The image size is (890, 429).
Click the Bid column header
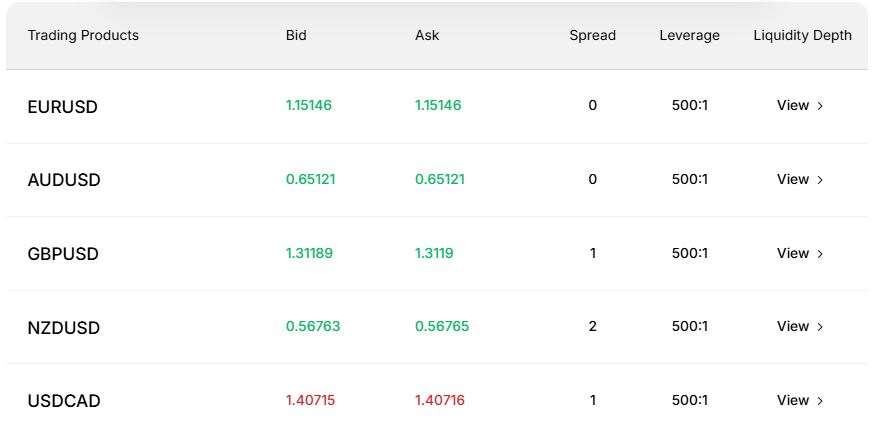pos(296,35)
